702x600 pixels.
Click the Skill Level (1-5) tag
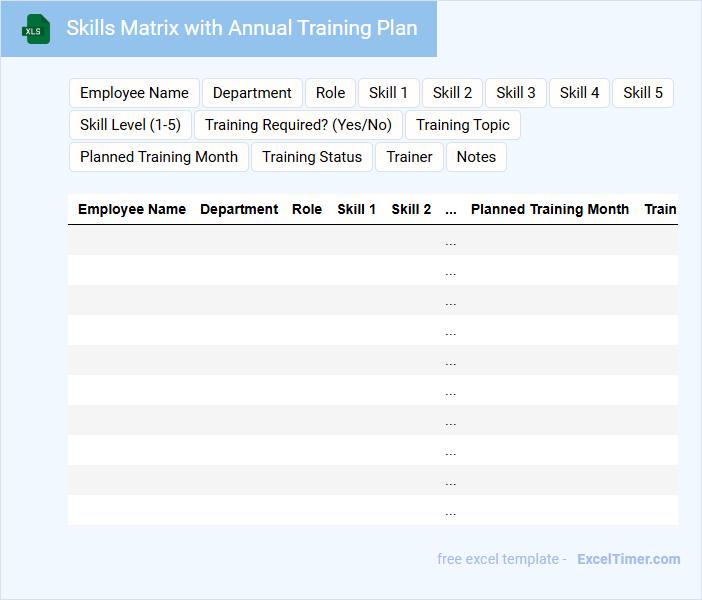130,125
